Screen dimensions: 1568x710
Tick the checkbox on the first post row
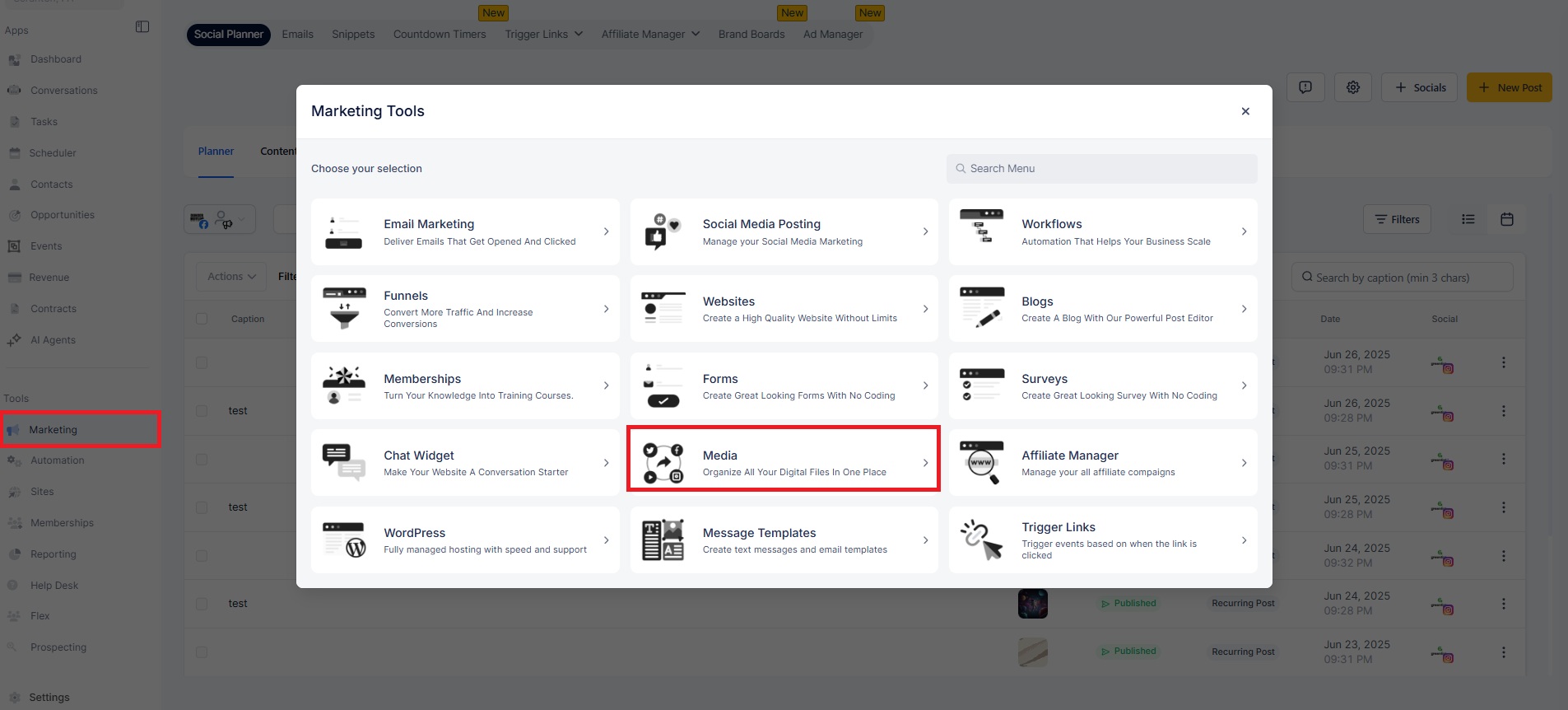[x=202, y=362]
